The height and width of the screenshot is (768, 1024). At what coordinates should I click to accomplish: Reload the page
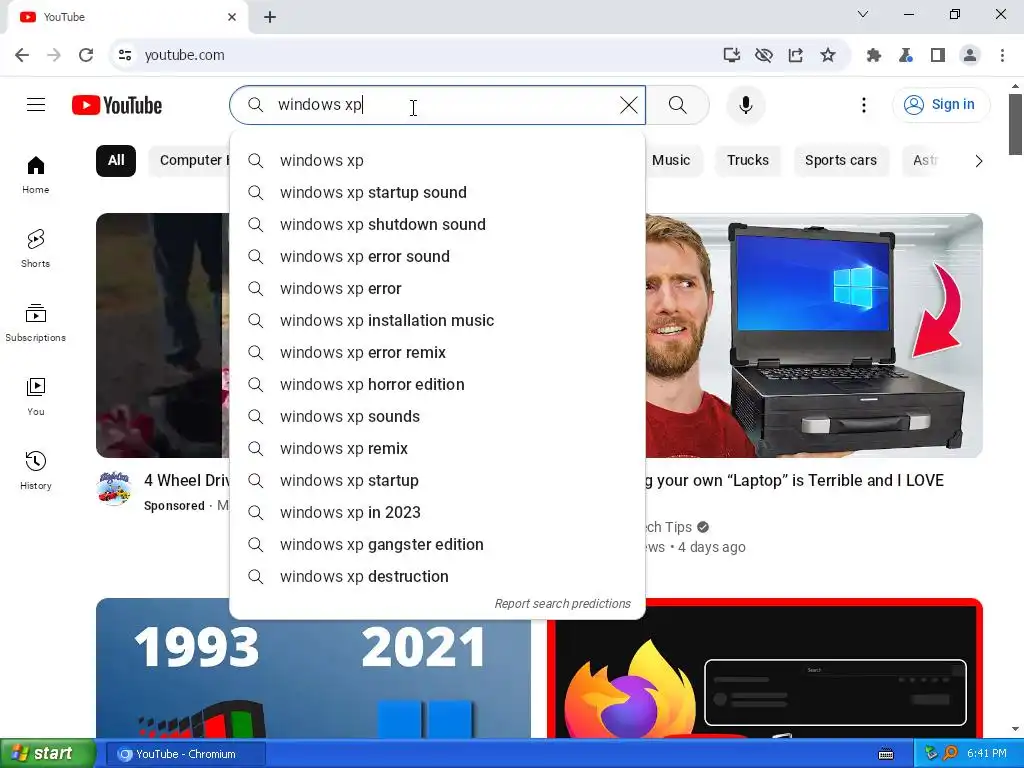point(86,55)
